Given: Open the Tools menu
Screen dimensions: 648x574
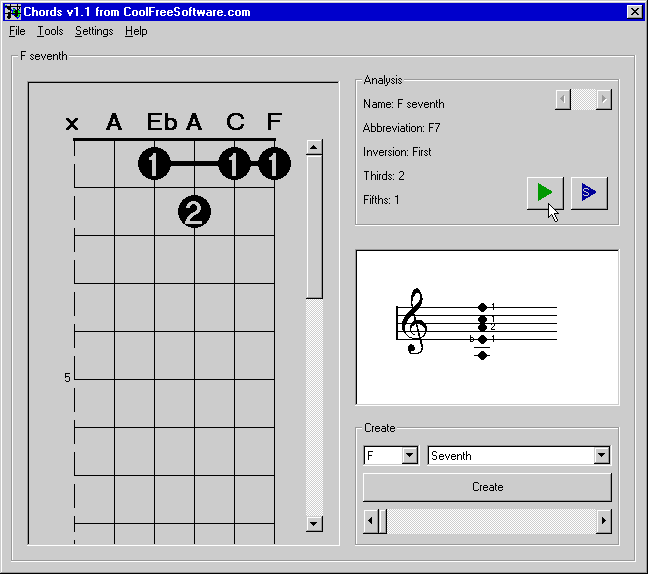Looking at the screenshot, I should point(50,31).
